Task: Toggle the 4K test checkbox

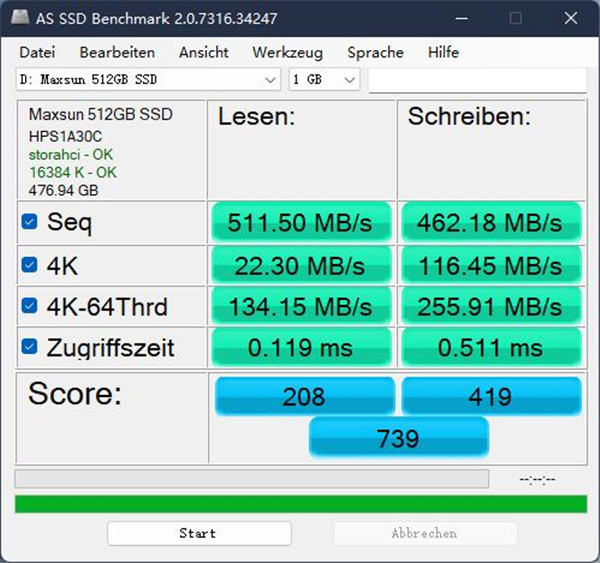Action: coord(30,266)
